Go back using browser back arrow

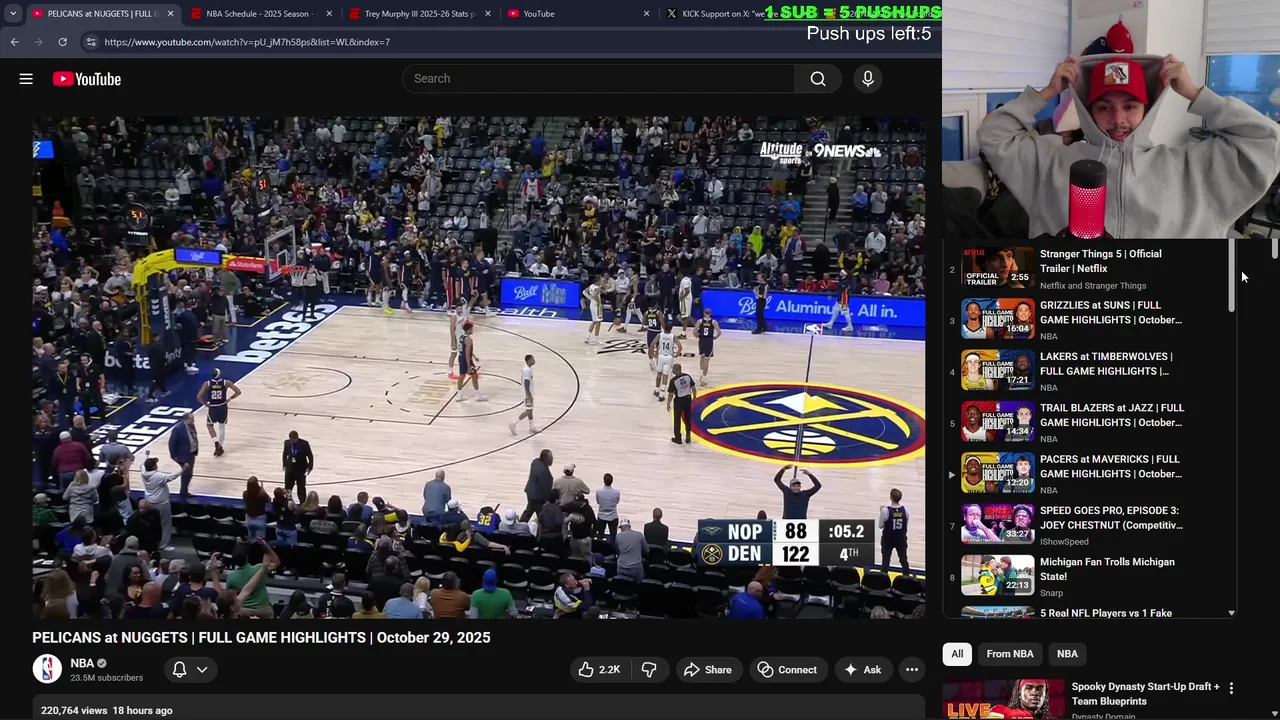[14, 42]
